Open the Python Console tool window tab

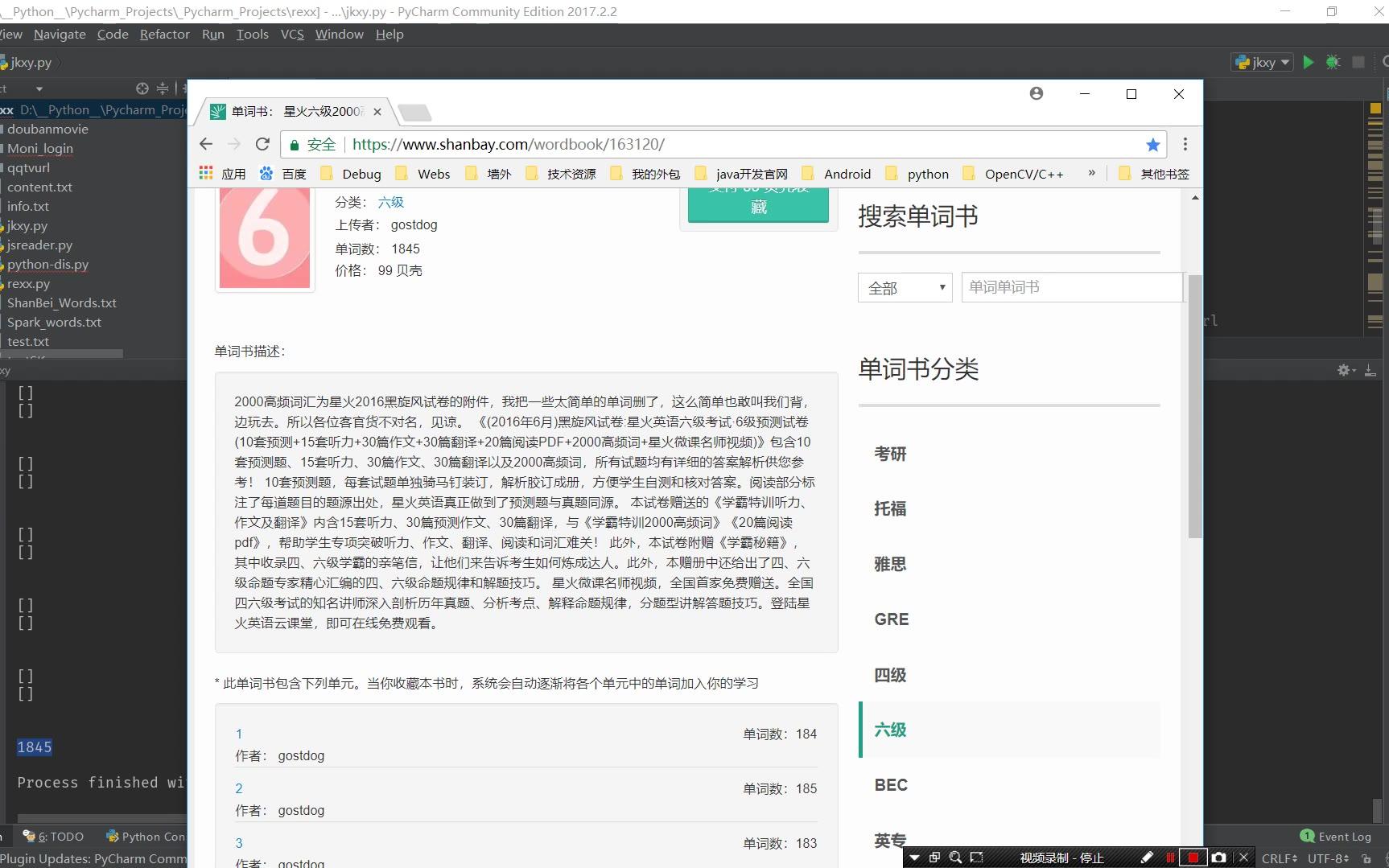pos(146,837)
